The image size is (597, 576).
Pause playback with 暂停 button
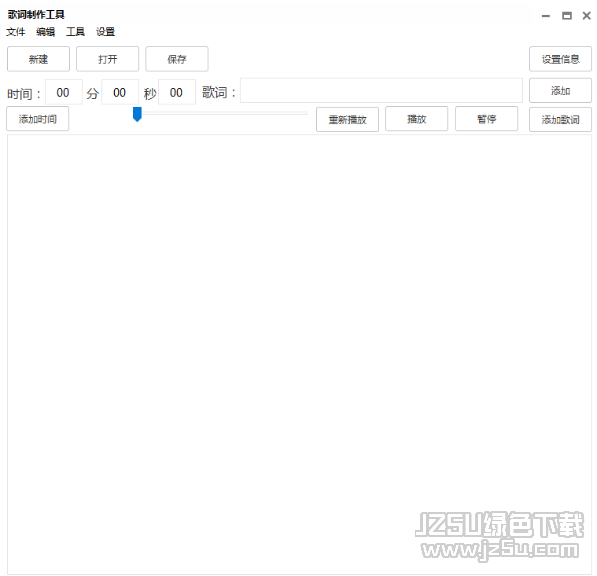coord(487,119)
